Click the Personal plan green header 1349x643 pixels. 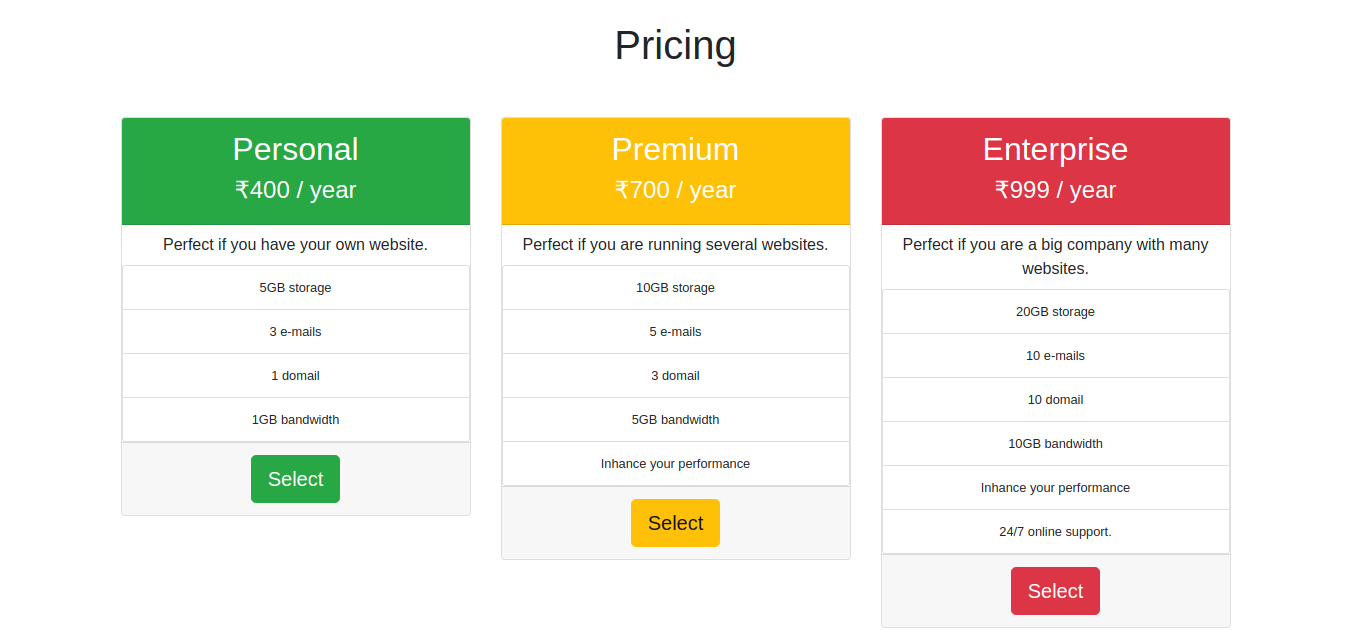[x=295, y=149]
